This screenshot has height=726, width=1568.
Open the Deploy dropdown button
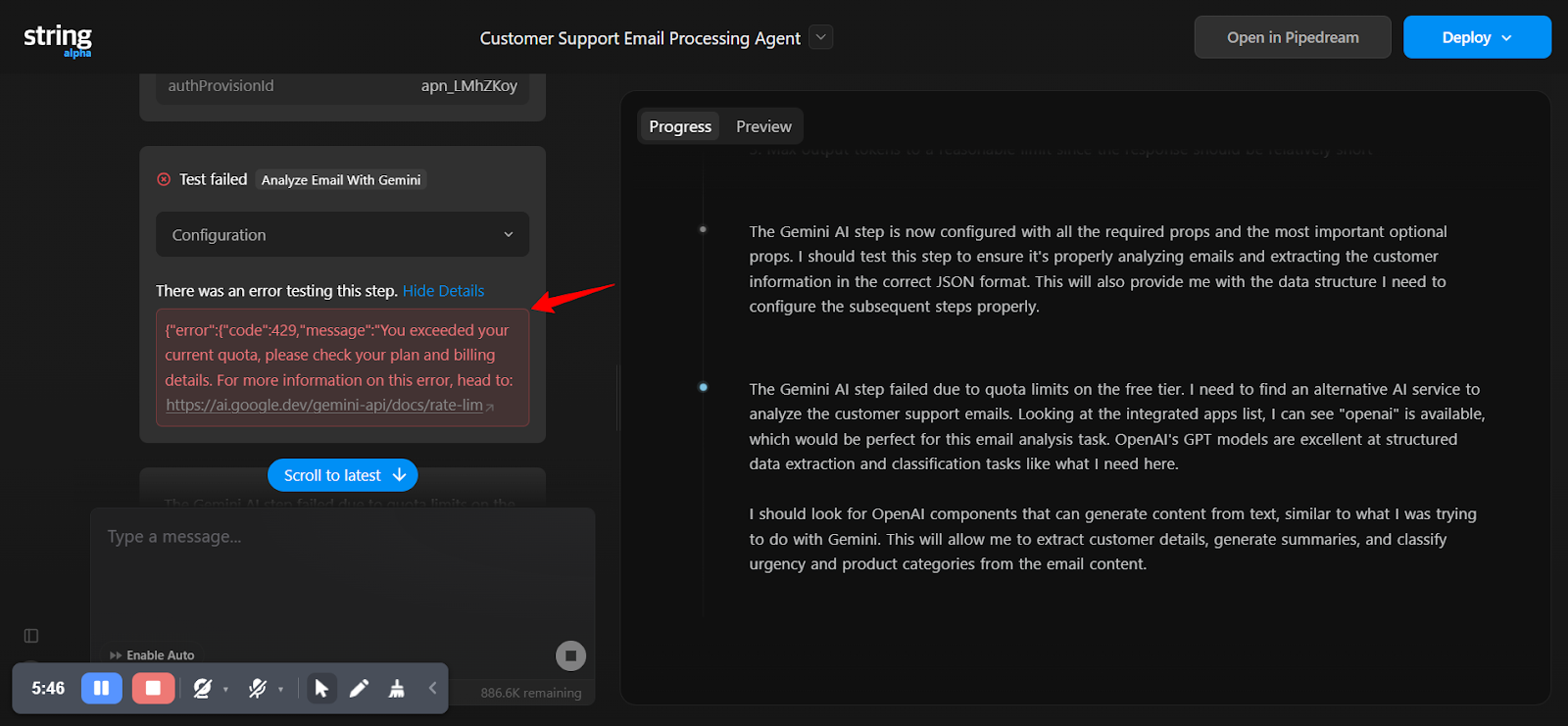(1477, 37)
